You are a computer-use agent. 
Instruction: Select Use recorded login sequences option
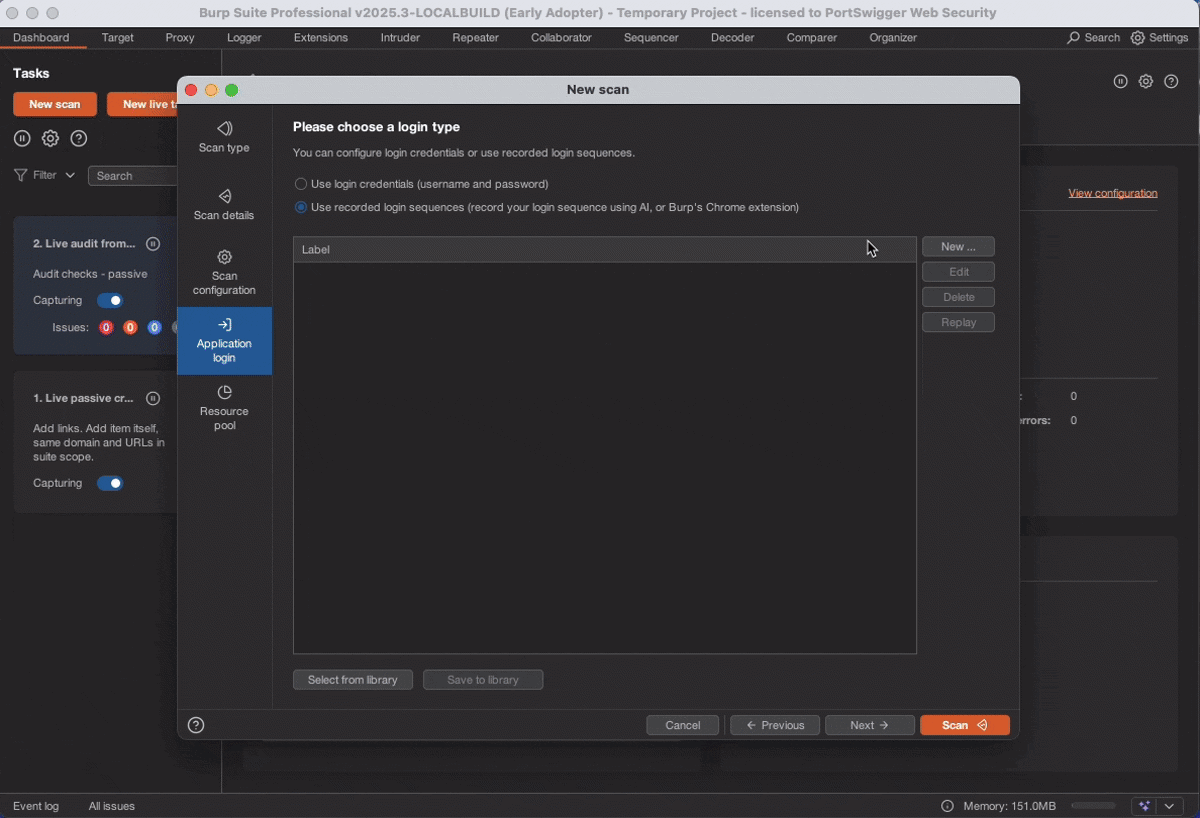[x=301, y=207]
